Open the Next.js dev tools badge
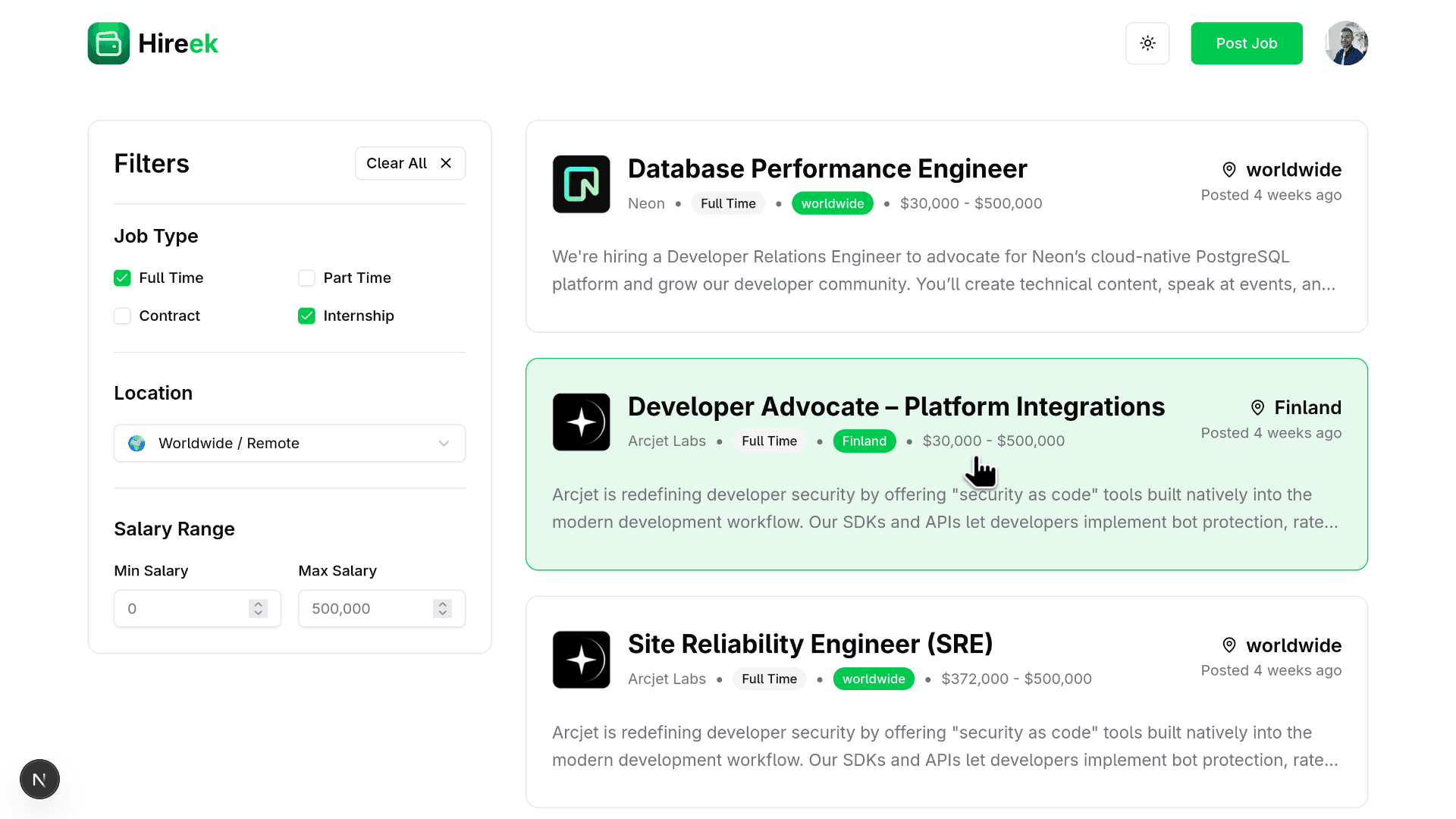This screenshot has height=819, width=1456. pyautogui.click(x=39, y=779)
